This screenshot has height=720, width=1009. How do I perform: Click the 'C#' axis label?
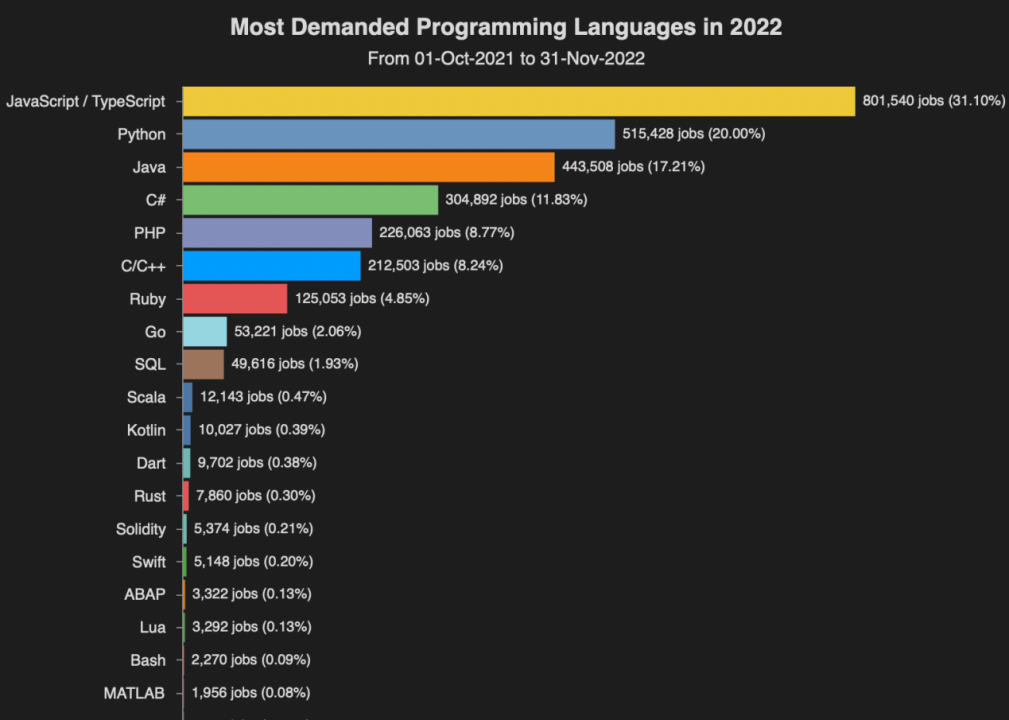pos(156,200)
